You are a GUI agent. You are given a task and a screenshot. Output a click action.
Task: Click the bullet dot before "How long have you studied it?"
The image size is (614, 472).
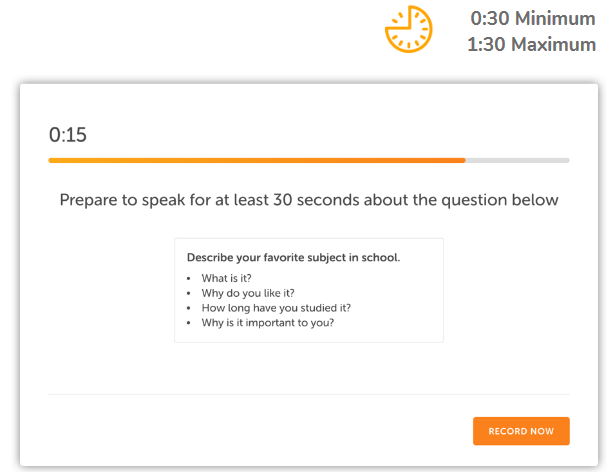(x=189, y=308)
